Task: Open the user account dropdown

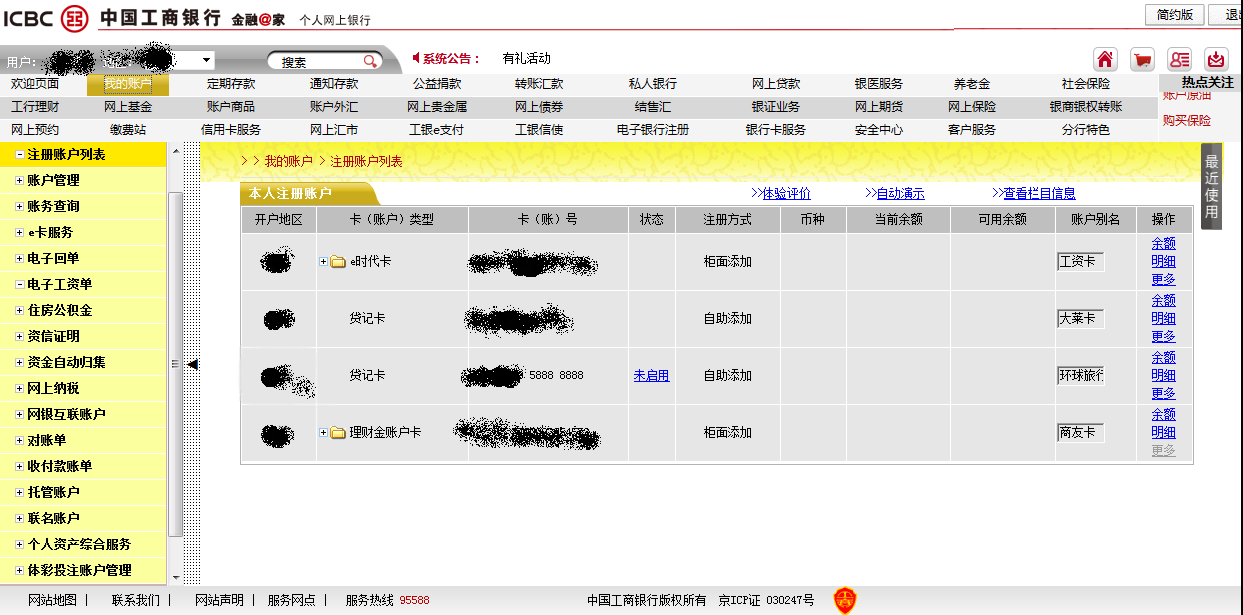Action: [x=207, y=61]
